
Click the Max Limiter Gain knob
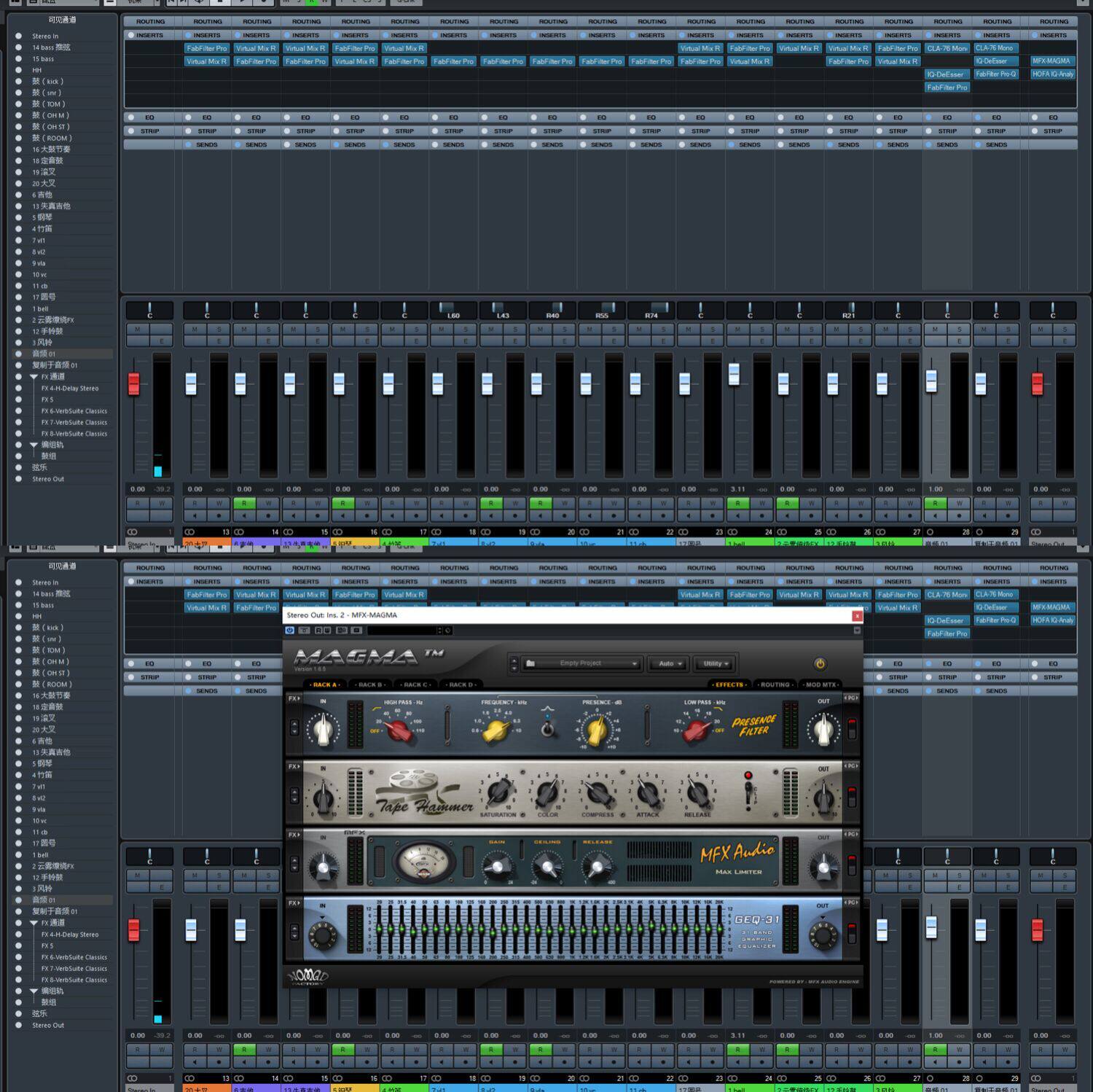click(x=497, y=867)
